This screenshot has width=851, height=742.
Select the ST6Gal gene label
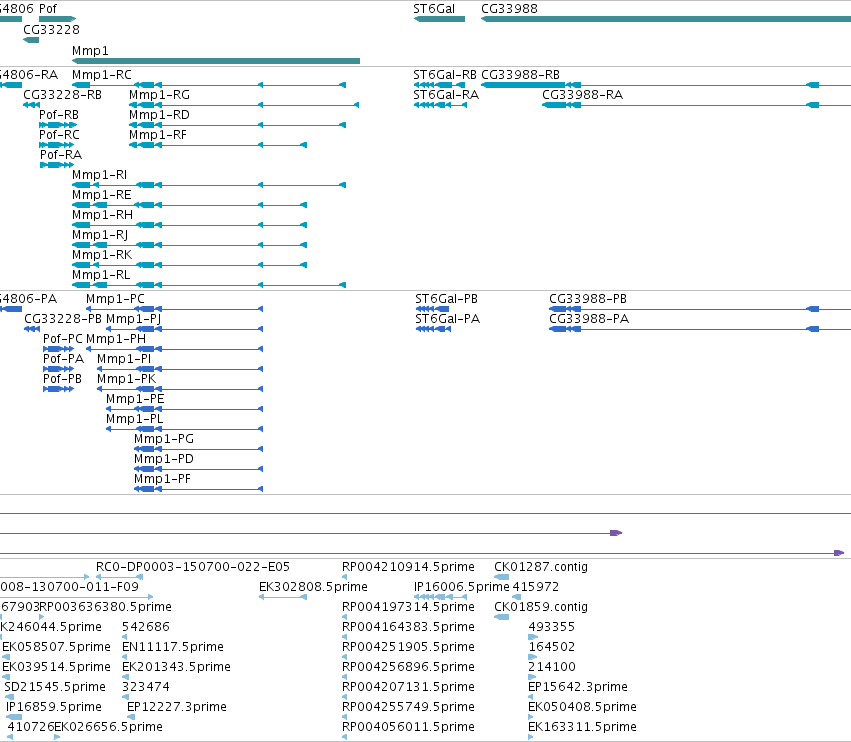click(434, 9)
